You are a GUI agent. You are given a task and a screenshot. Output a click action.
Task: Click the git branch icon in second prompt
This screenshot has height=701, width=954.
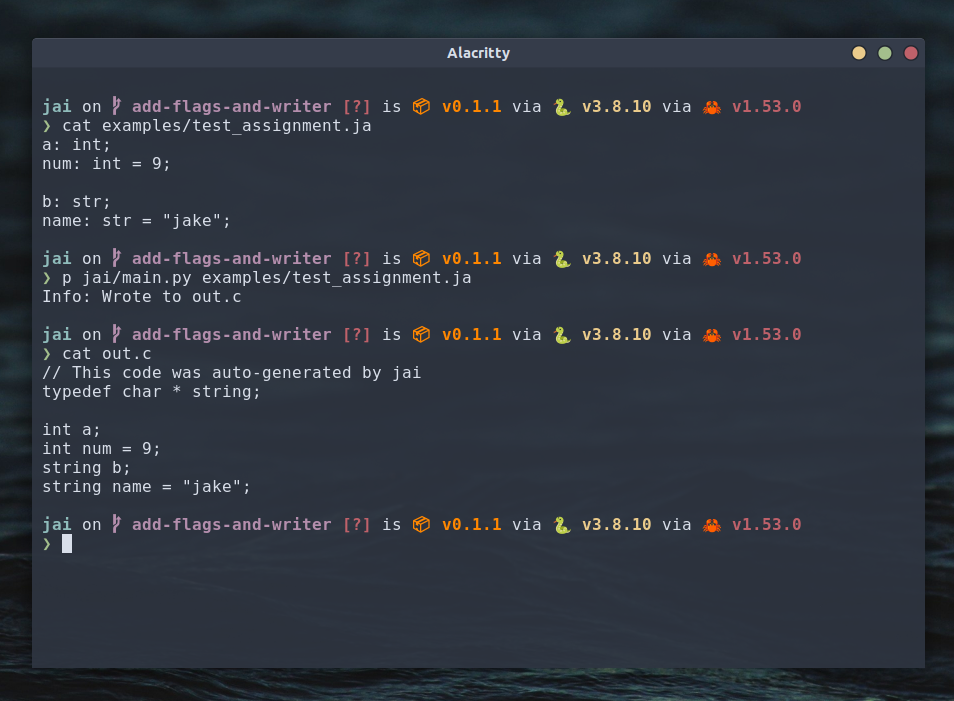coord(116,258)
